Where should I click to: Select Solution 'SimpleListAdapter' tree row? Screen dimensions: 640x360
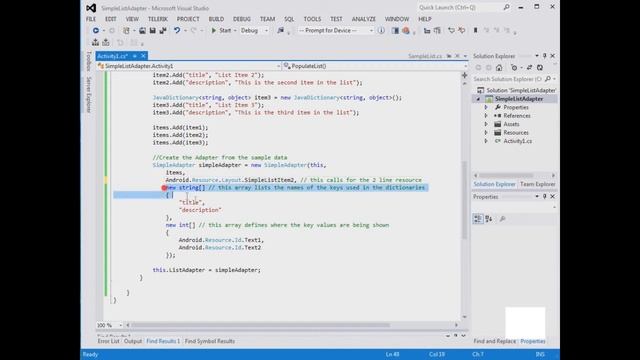(x=517, y=90)
